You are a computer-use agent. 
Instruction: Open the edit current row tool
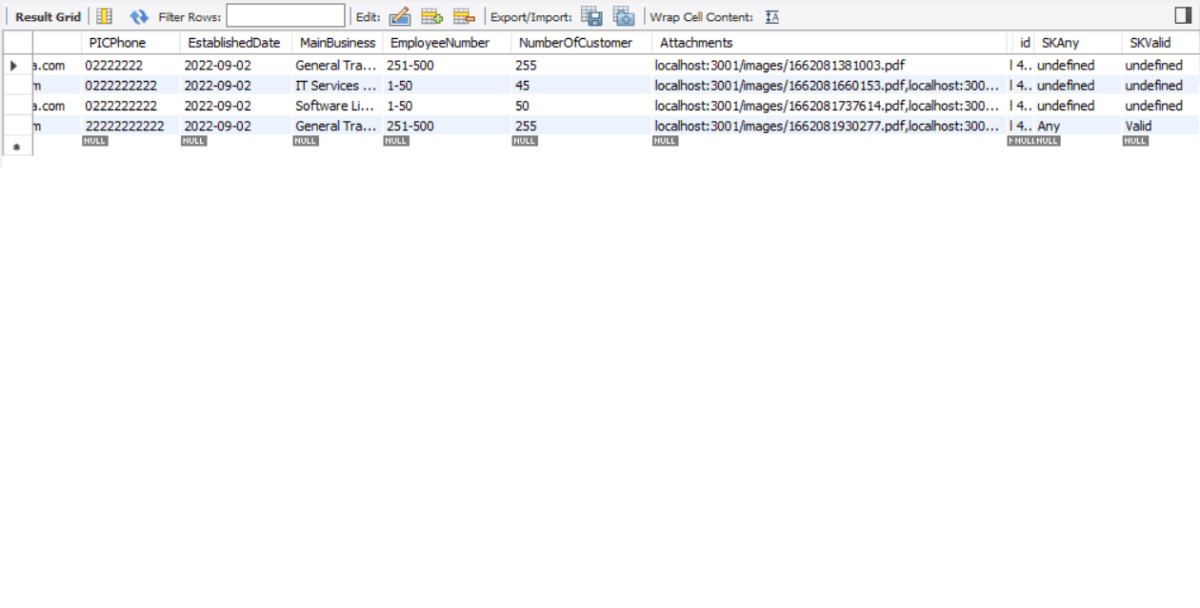tap(400, 16)
